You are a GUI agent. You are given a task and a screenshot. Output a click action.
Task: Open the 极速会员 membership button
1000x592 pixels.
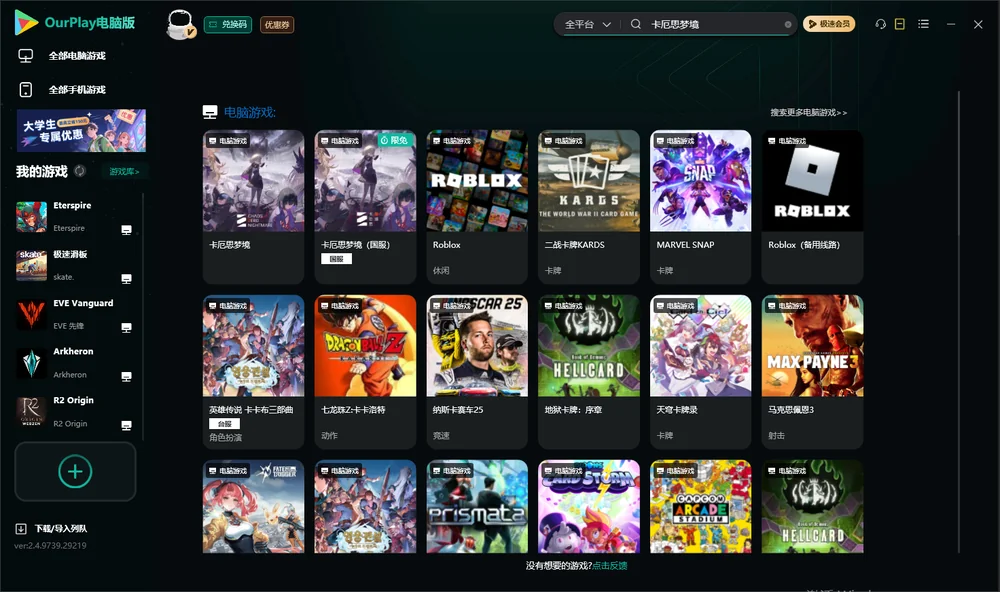829,24
